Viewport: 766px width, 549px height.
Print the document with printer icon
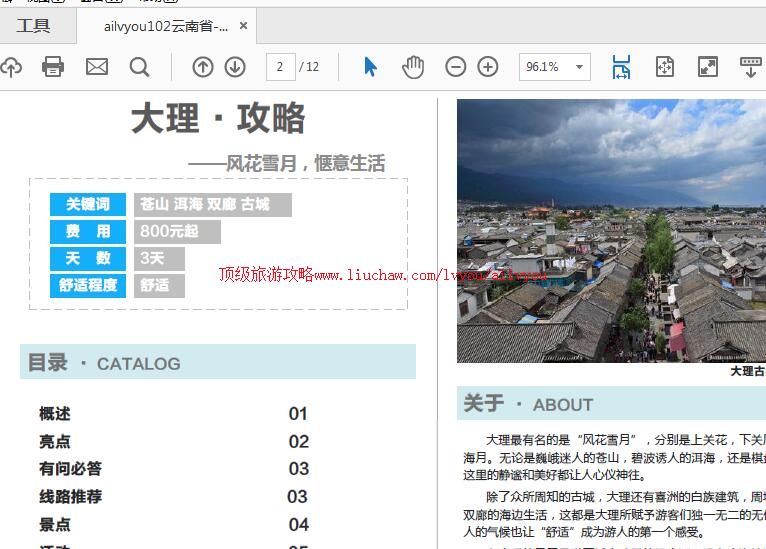point(53,67)
